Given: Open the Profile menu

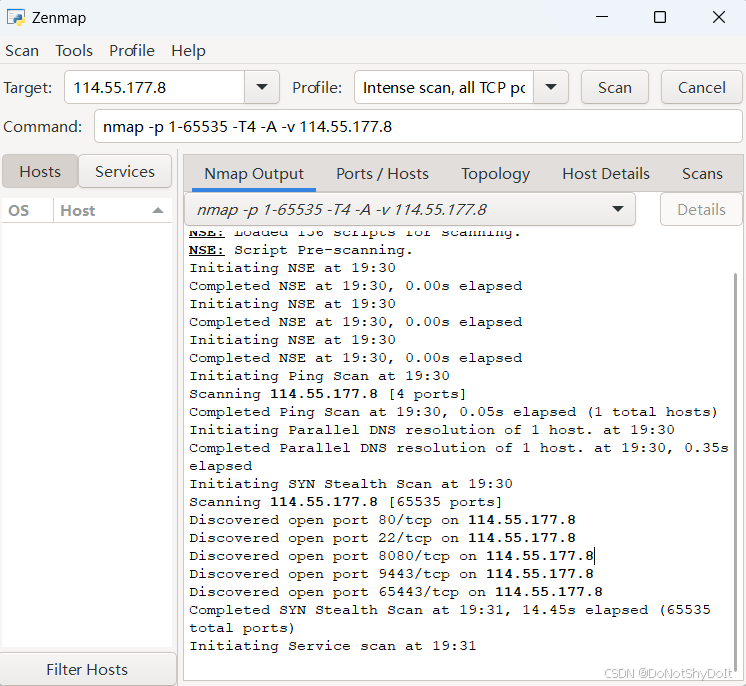Looking at the screenshot, I should (132, 50).
